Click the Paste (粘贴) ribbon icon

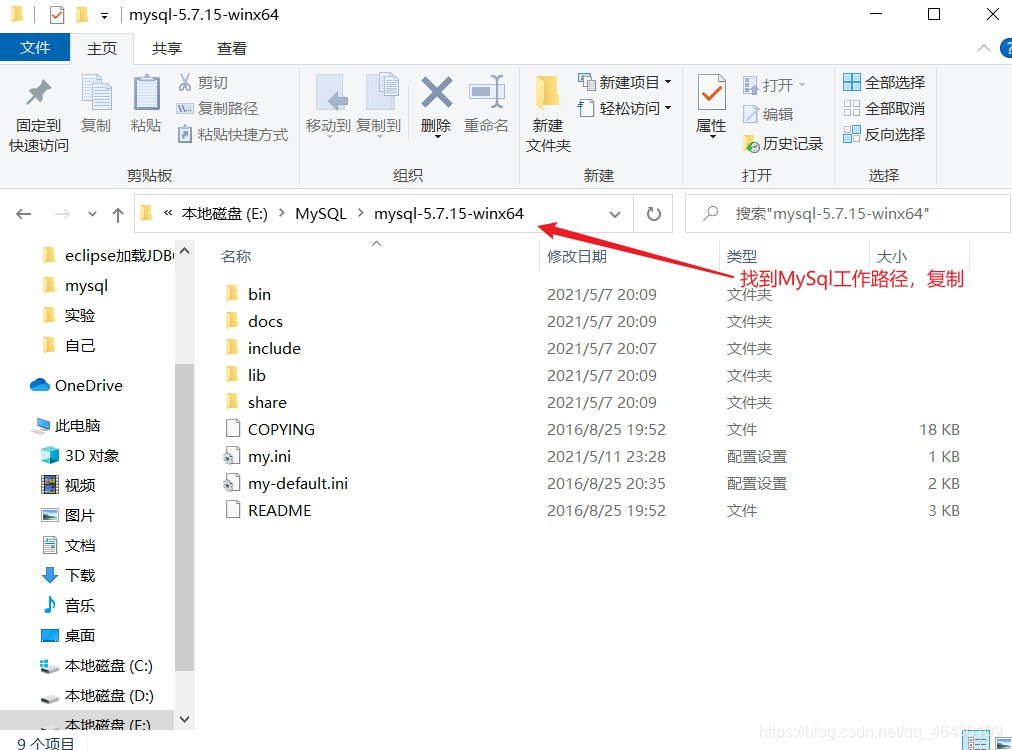coord(147,92)
